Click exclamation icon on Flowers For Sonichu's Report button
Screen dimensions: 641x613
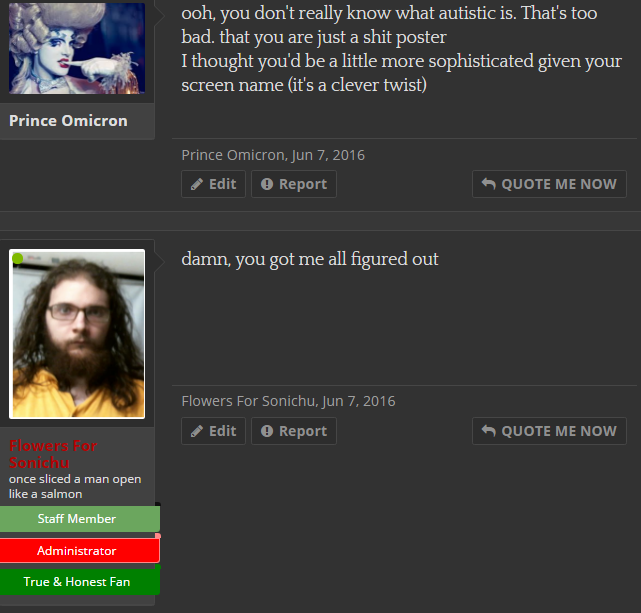click(267, 431)
